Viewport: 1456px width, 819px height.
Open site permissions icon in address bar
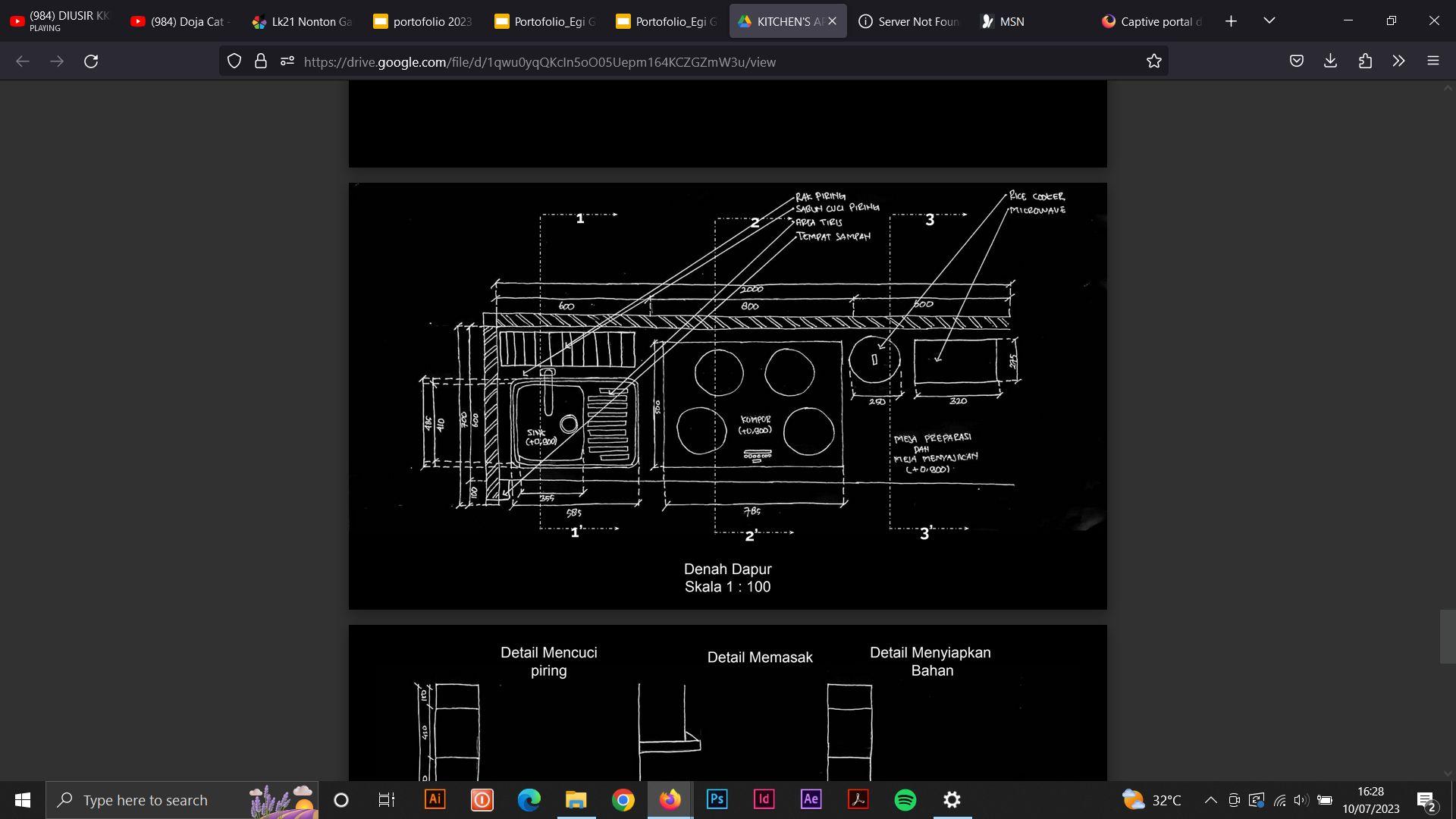(287, 61)
